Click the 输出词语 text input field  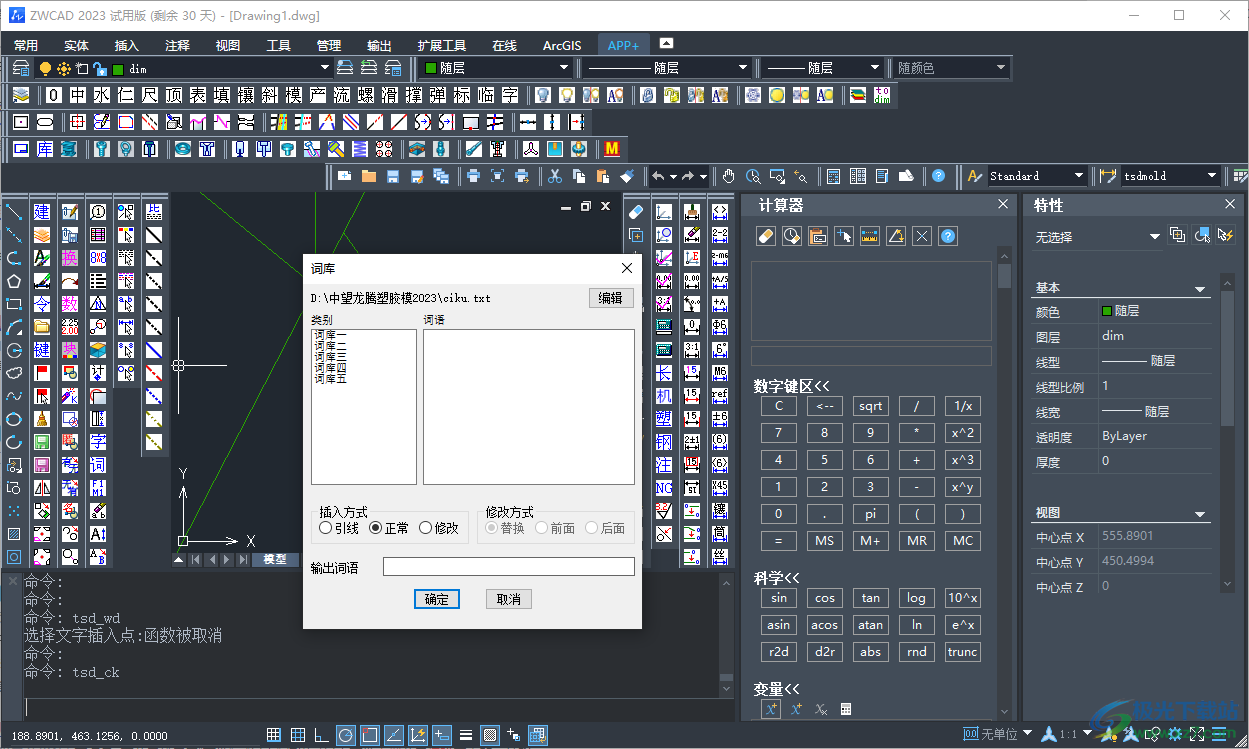508,567
